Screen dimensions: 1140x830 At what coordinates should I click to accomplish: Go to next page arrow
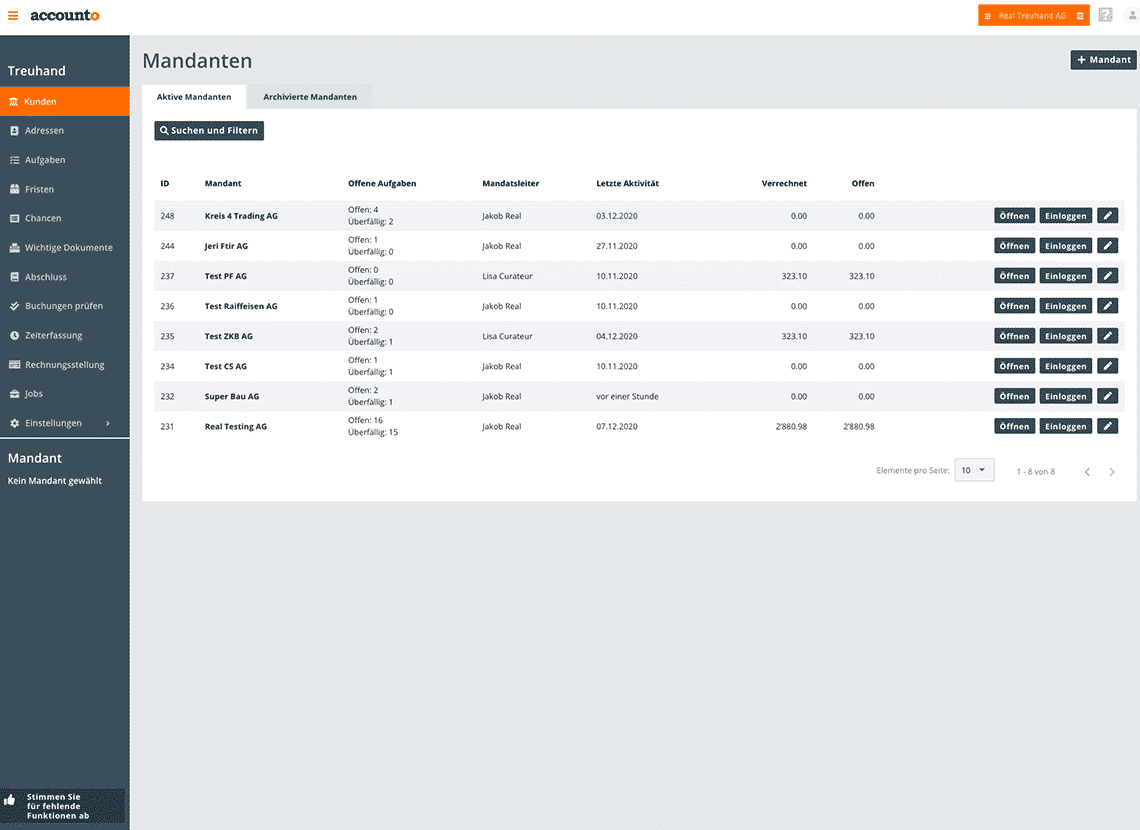coord(1112,472)
